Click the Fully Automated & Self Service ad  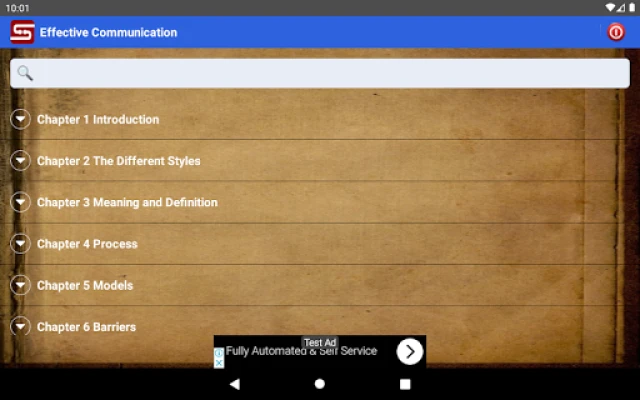click(301, 352)
